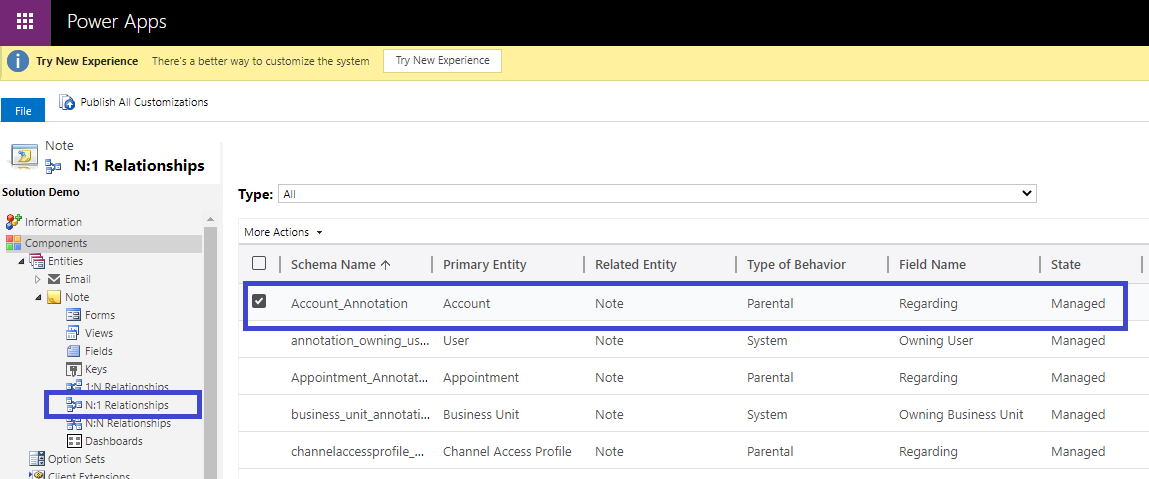This screenshot has height=479, width=1149.
Task: Select N:N Relationships in tree
Action: pos(128,423)
